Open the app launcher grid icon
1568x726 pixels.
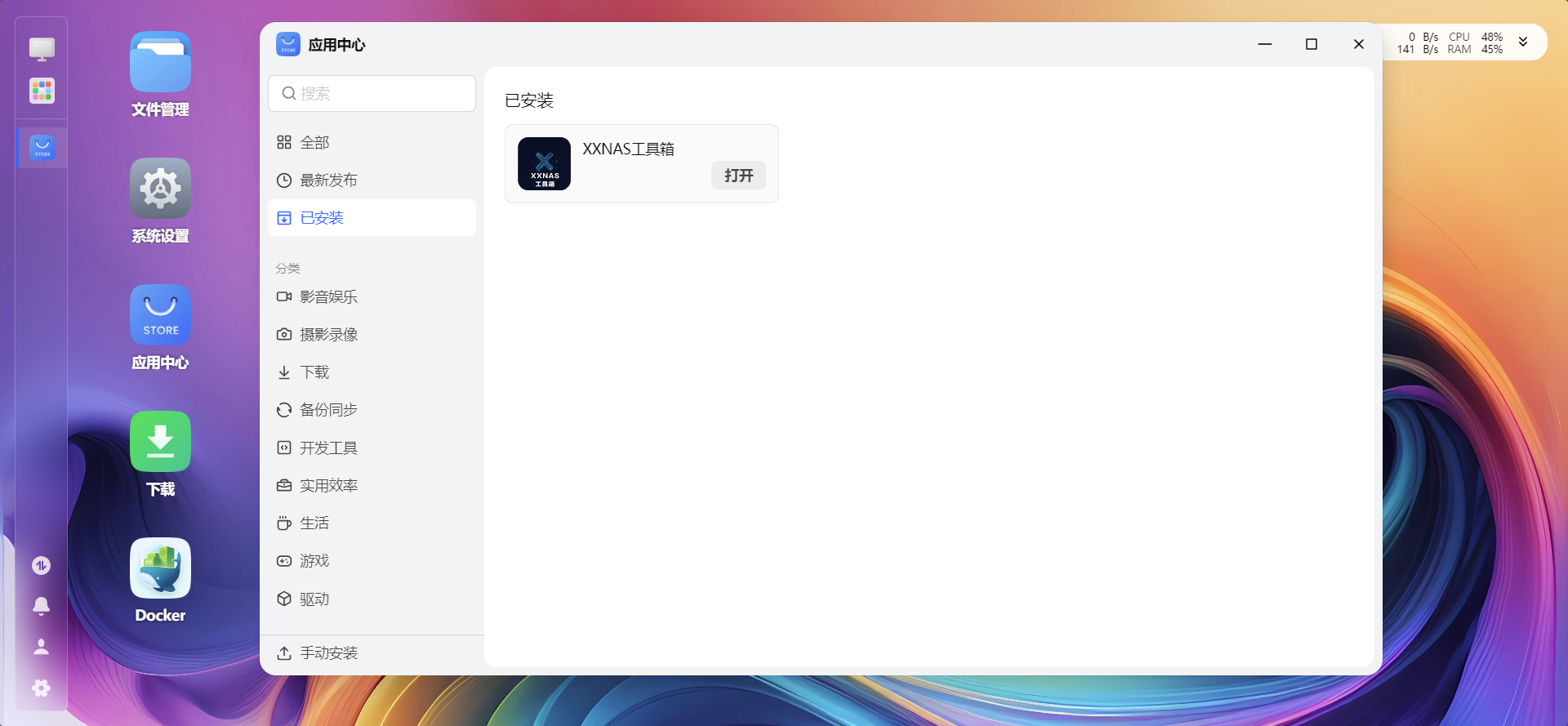click(42, 91)
